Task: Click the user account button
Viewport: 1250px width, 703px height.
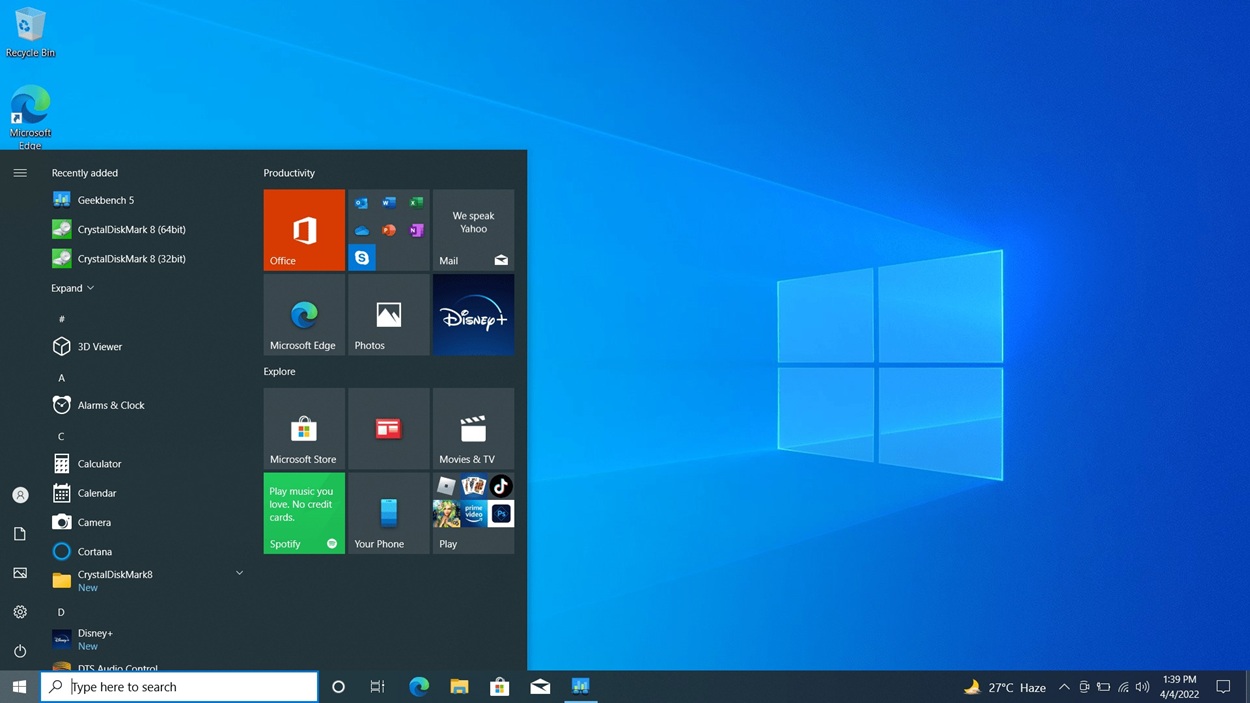Action: (x=20, y=494)
